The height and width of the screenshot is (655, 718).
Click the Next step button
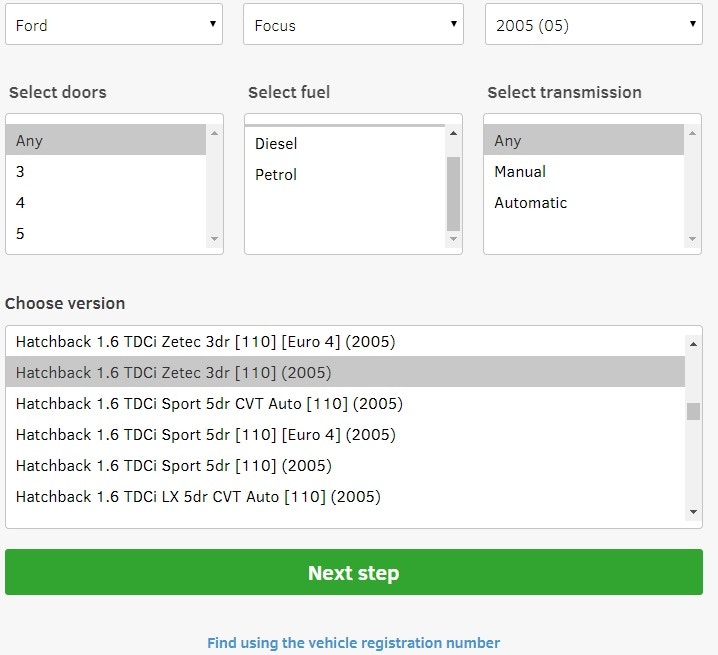click(x=354, y=572)
